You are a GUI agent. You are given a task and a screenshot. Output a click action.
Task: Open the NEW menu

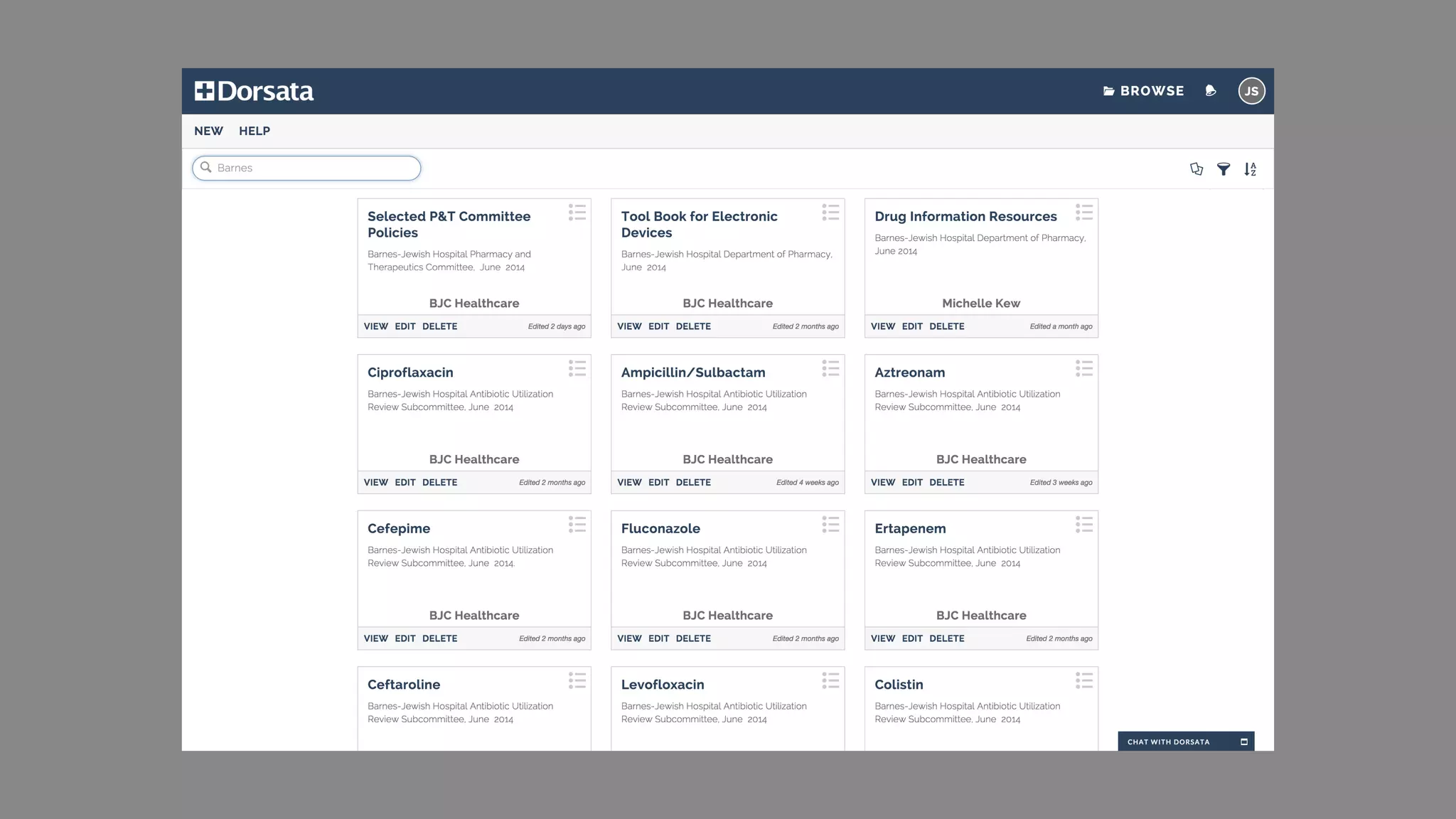click(208, 131)
